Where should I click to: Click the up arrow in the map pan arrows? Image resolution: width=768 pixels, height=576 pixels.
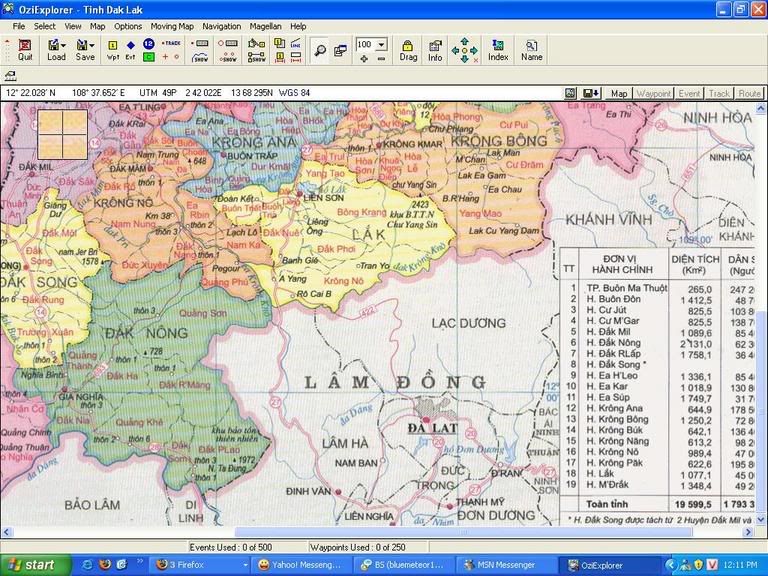pos(464,41)
